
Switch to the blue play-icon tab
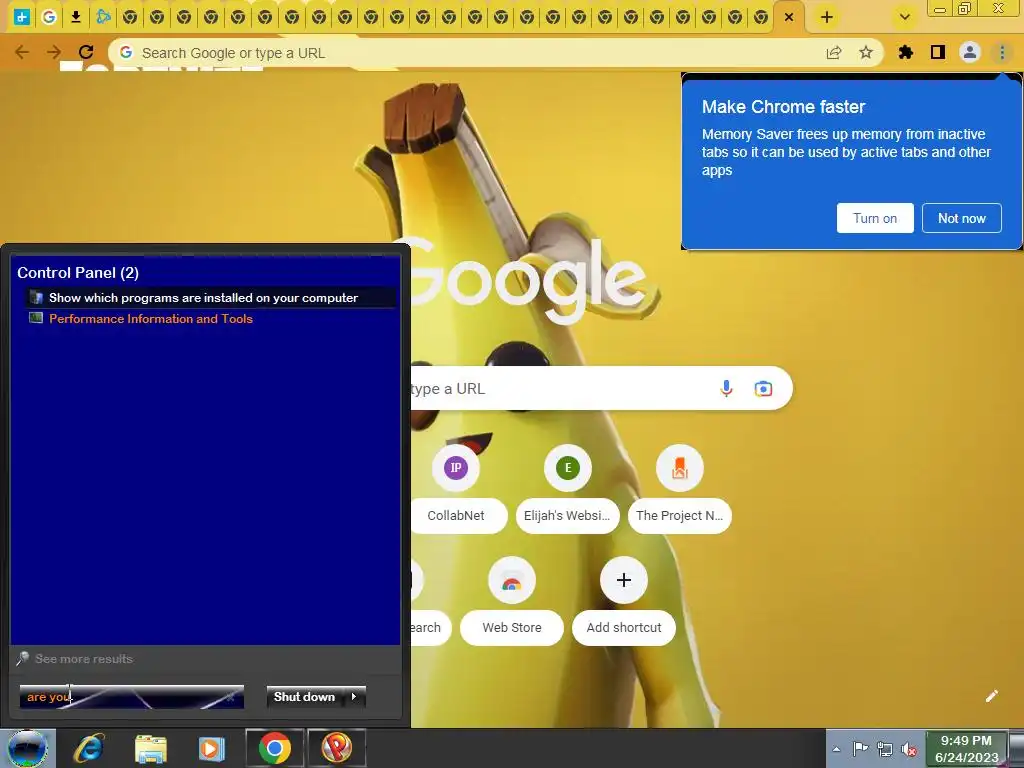pyautogui.click(x=103, y=17)
